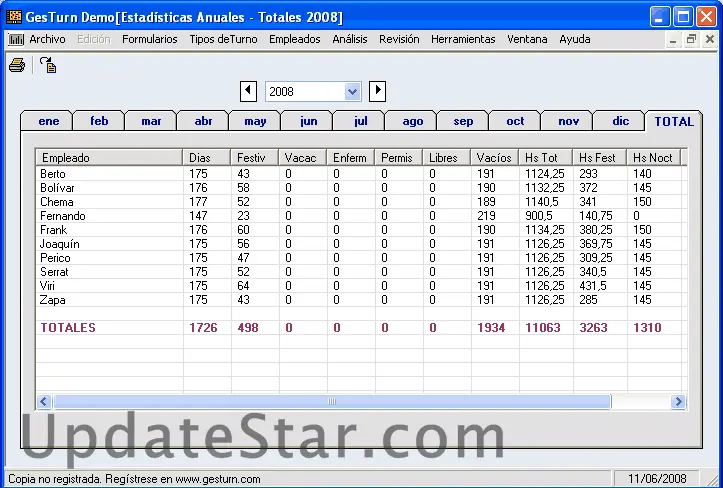Switch to the ago tab
The width and height of the screenshot is (723, 488).
pos(412,121)
